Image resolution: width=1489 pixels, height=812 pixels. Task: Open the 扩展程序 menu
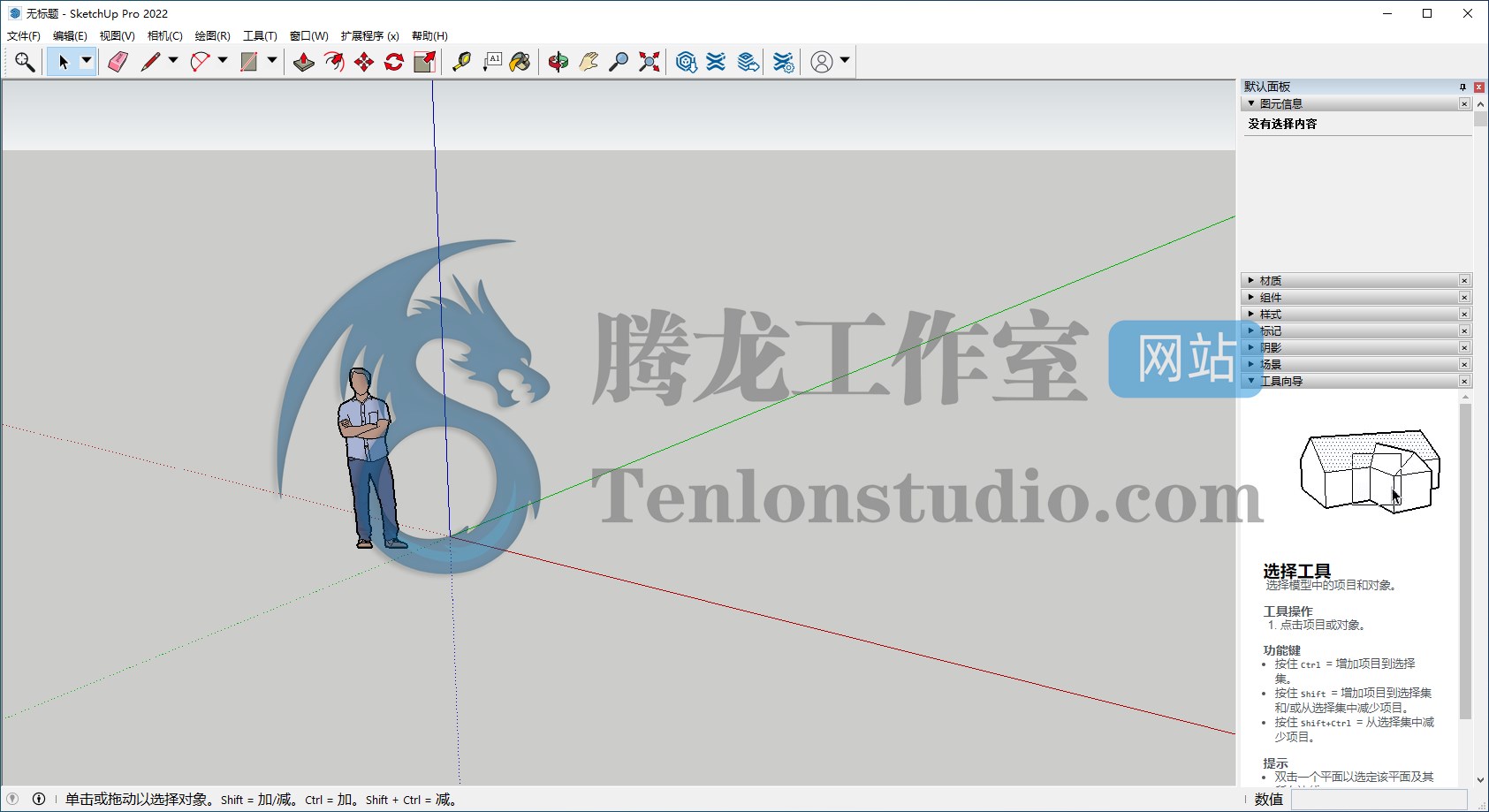(x=369, y=36)
